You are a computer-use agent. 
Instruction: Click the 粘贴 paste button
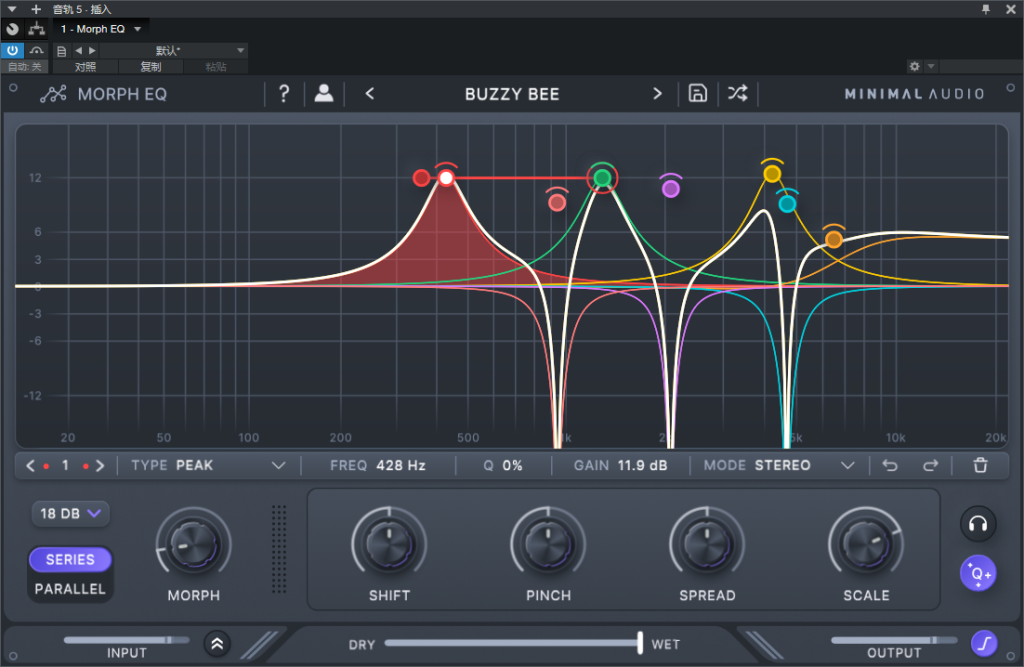pyautogui.click(x=216, y=67)
